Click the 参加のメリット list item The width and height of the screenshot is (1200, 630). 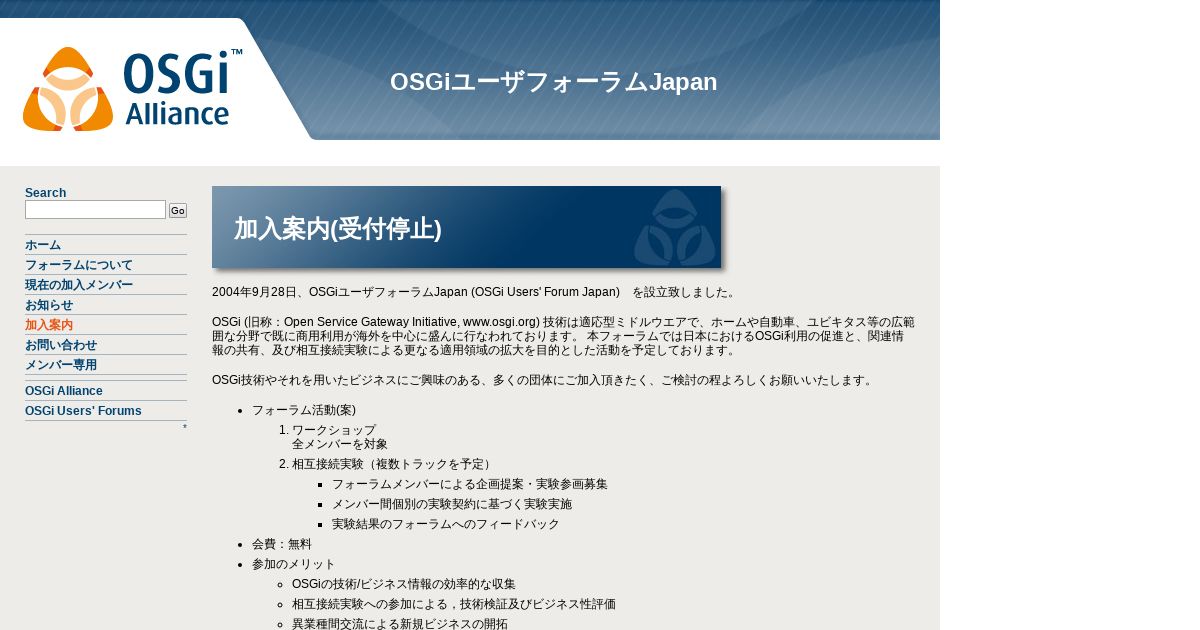pos(294,564)
